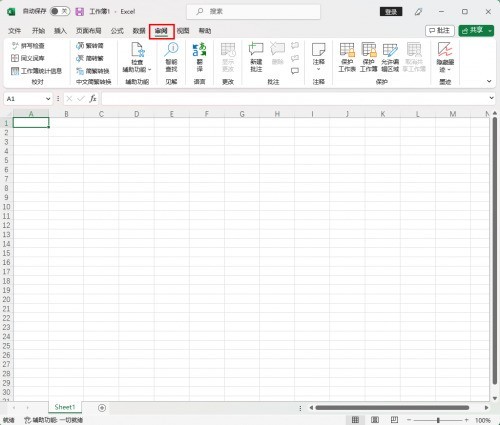The width and height of the screenshot is (500, 425).
Task: Click the Comments (批注) button at top right
Action: pyautogui.click(x=440, y=31)
